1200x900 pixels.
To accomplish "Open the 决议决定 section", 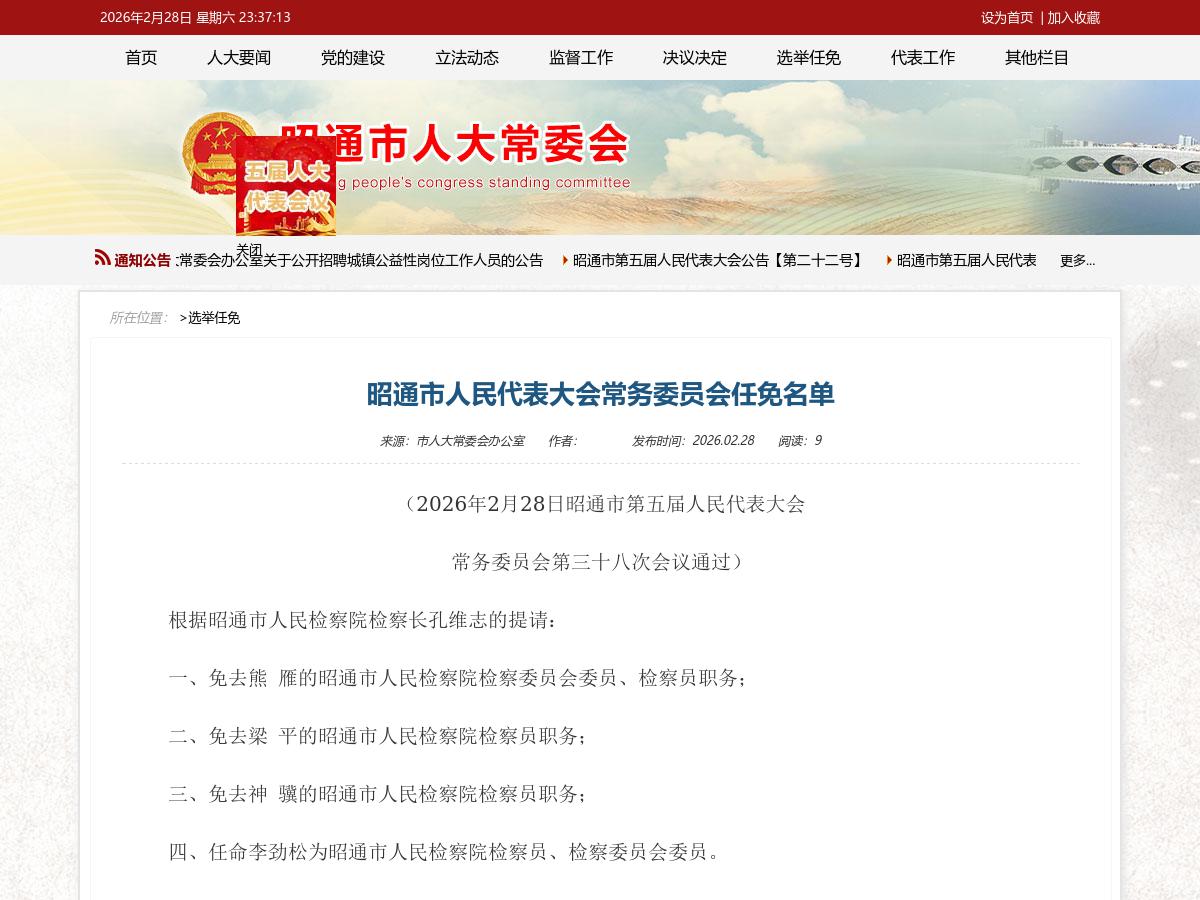I will [x=694, y=58].
